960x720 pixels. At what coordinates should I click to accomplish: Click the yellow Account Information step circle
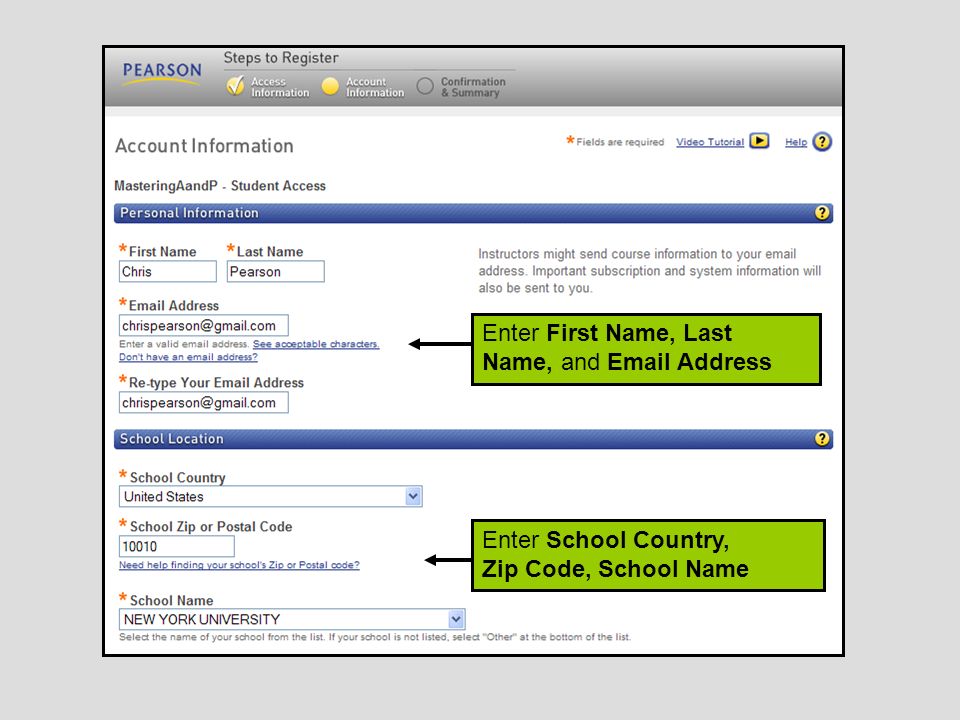[x=330, y=86]
